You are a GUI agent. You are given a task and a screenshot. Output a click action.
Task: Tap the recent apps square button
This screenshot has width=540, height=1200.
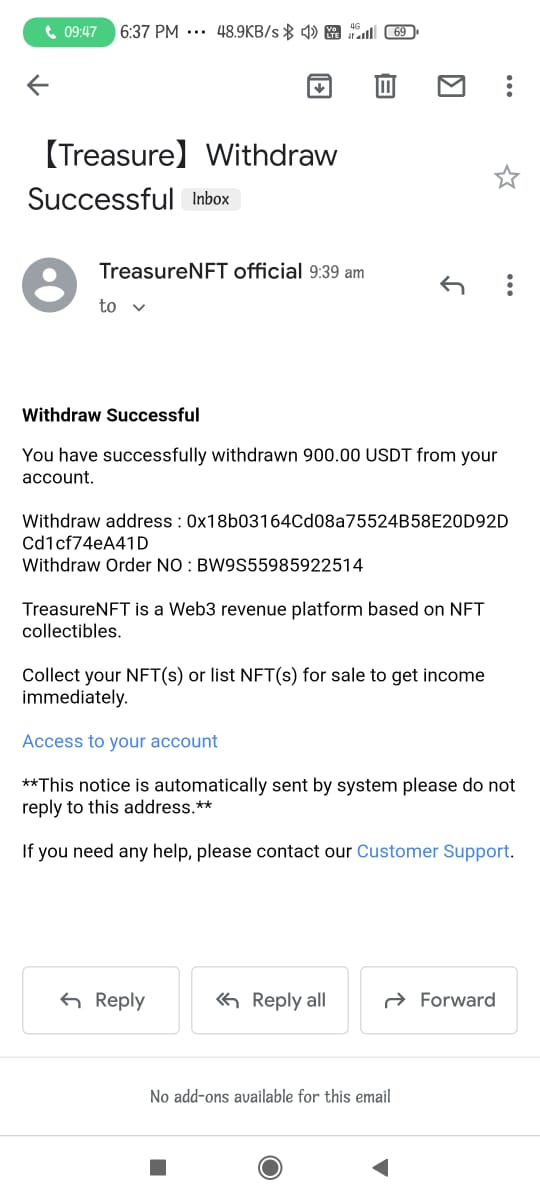(x=158, y=1167)
